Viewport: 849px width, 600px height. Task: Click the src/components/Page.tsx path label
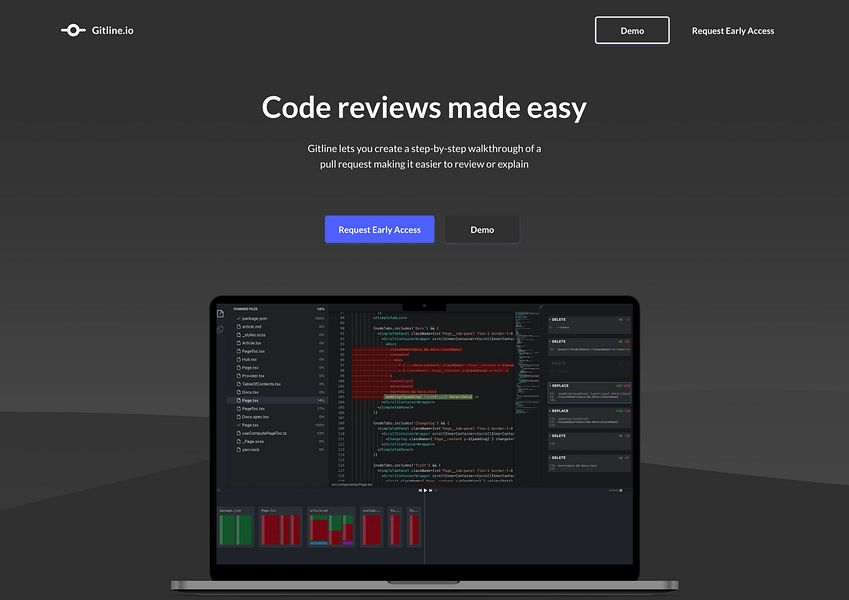[352, 484]
